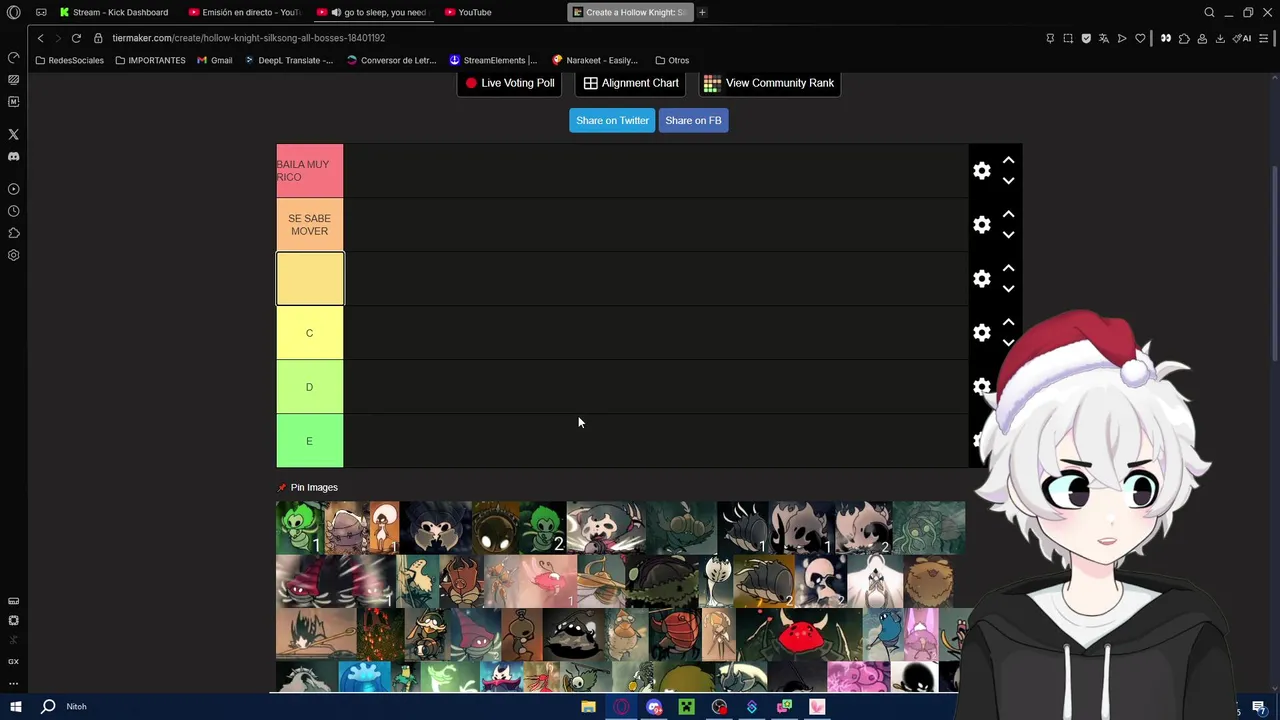This screenshot has width=1280, height=720.
Task: Switch to the plain YouTube tab
Action: (x=468, y=12)
